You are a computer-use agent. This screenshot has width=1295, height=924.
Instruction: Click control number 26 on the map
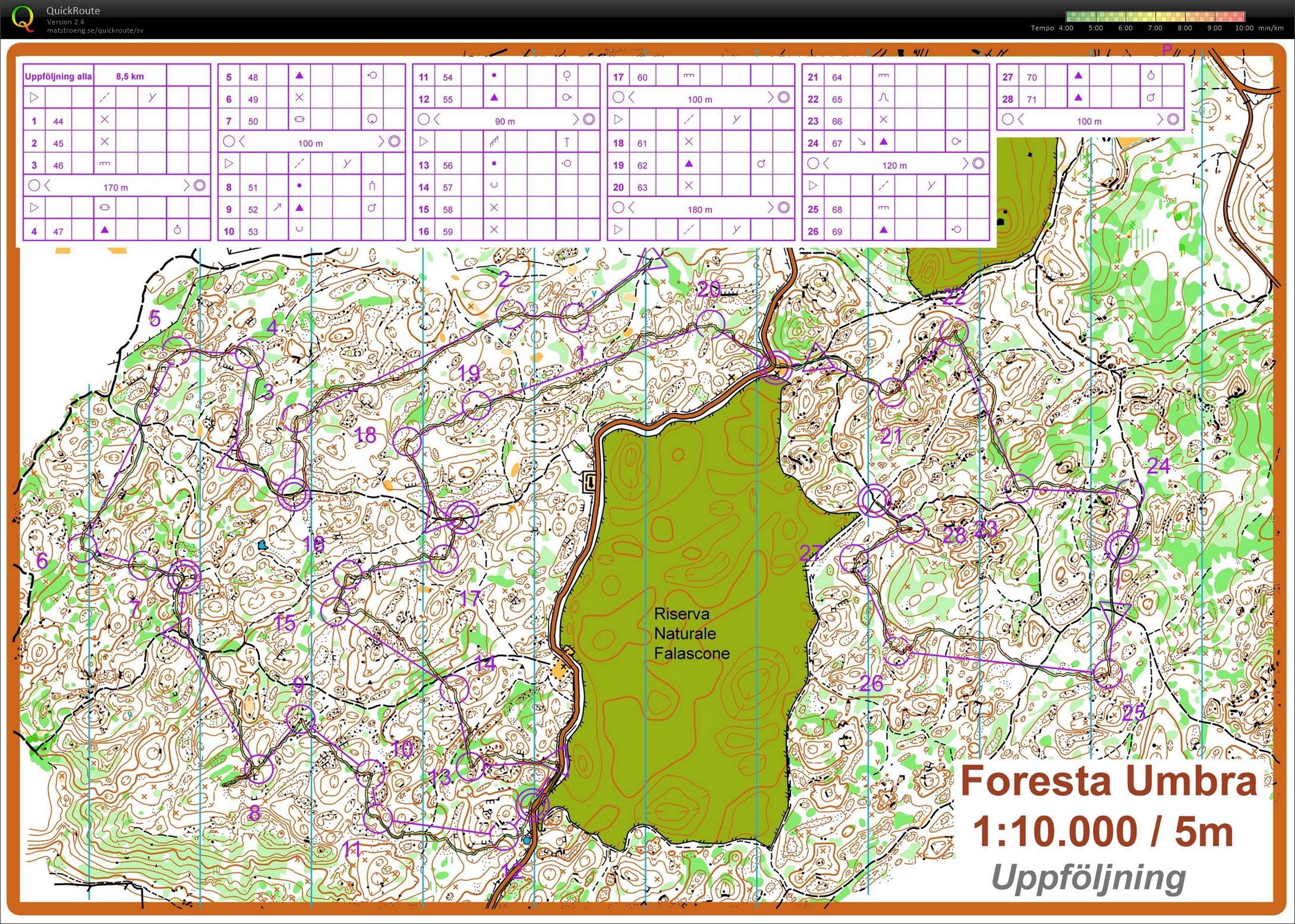coord(871,683)
